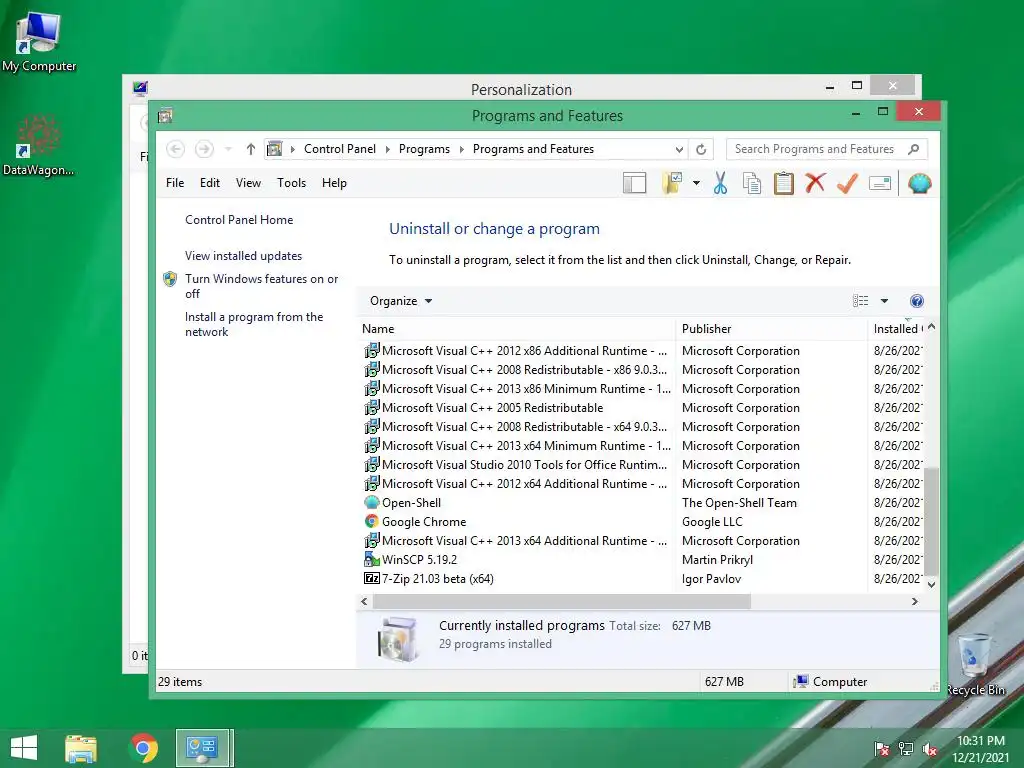Screen dimensions: 1024x768
Task: Select the My Computer desktop icon
Action: coord(39,42)
